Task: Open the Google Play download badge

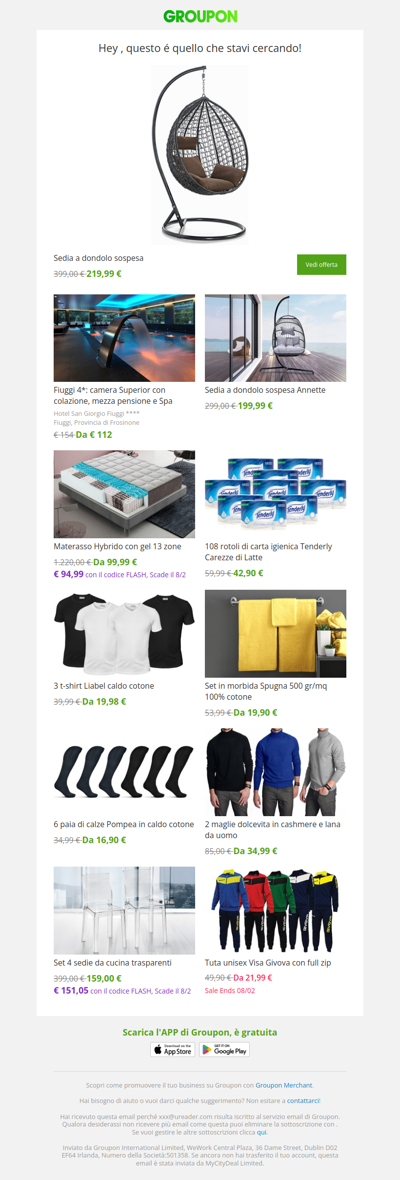Action: [224, 1050]
